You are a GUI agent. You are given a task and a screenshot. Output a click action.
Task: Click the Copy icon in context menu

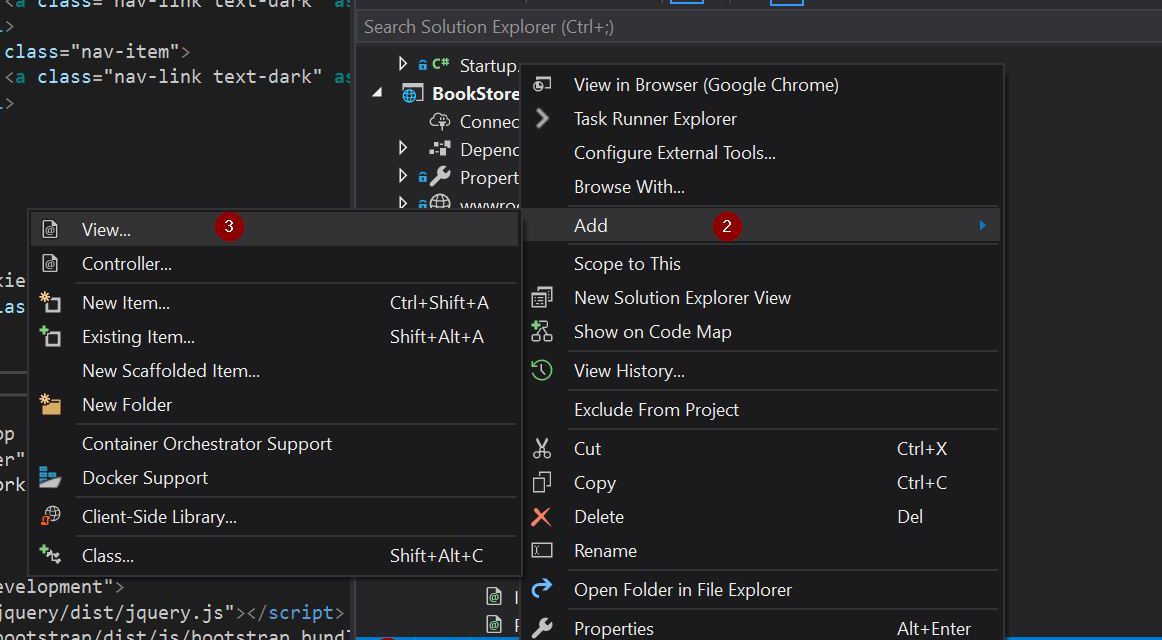[542, 483]
